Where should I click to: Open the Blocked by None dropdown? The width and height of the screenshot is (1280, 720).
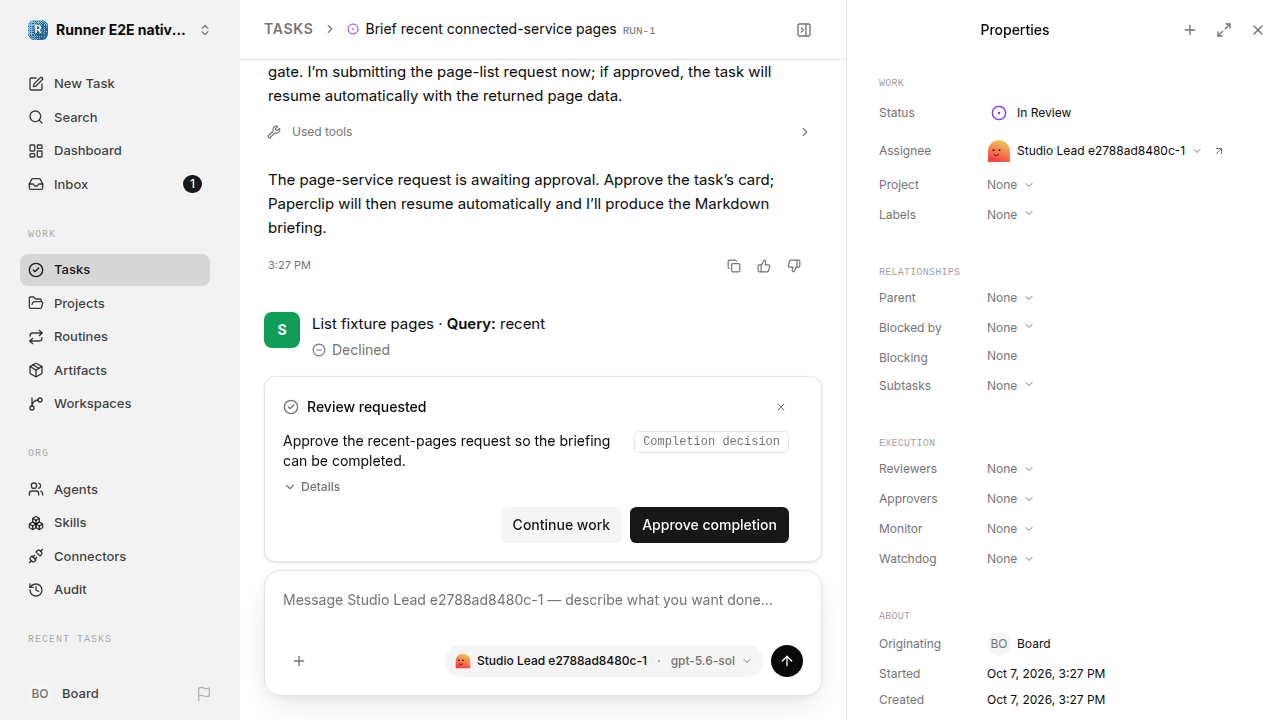pos(1010,328)
